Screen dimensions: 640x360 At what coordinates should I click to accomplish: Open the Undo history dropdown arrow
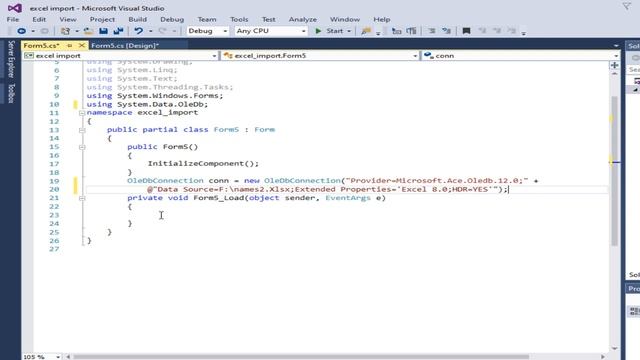151,31
